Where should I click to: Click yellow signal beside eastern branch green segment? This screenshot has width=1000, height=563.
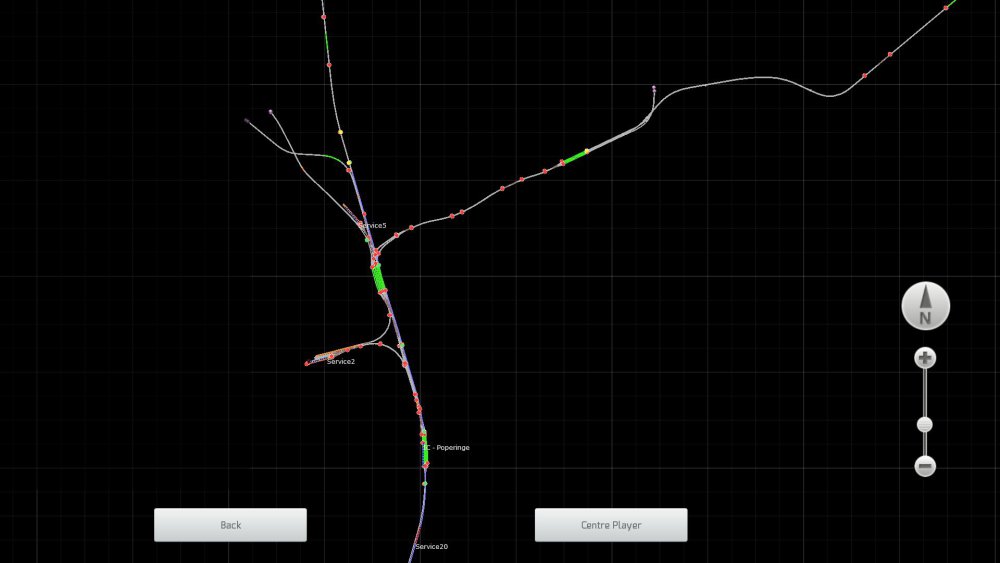point(587,151)
